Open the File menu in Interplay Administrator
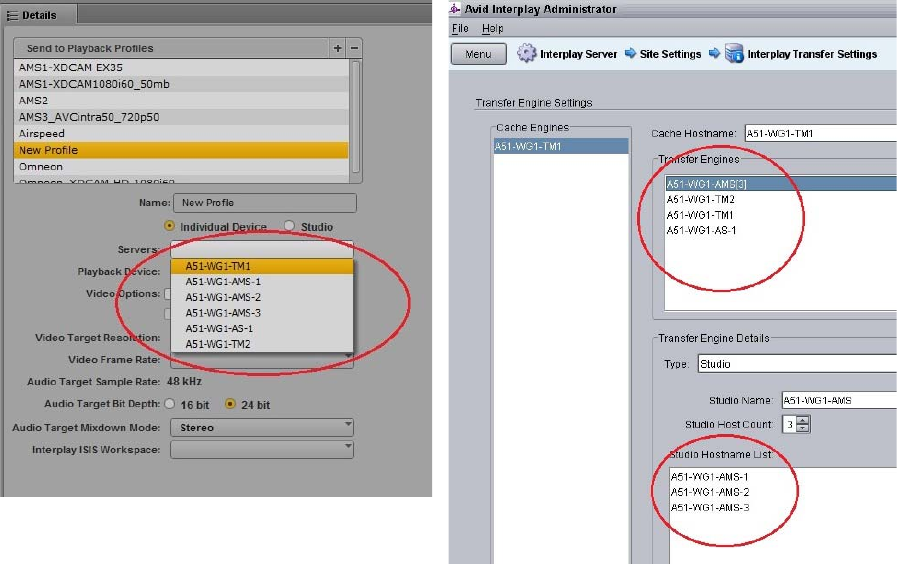The image size is (897, 564). pyautogui.click(x=460, y=29)
